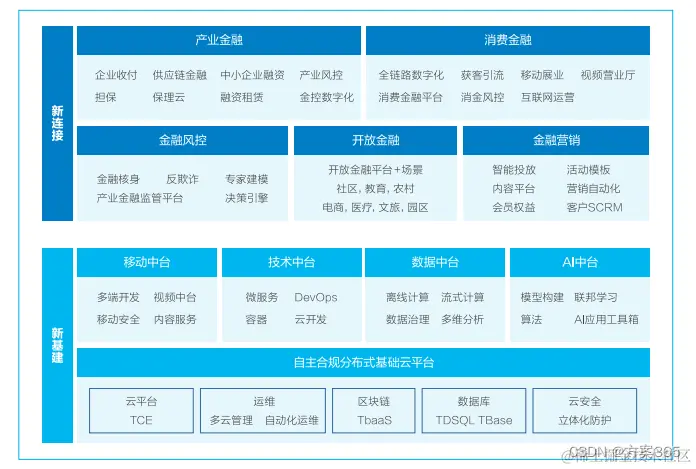Screen dimensions: 696x469
Task: Click the 联邦学习 item
Action: point(596,297)
